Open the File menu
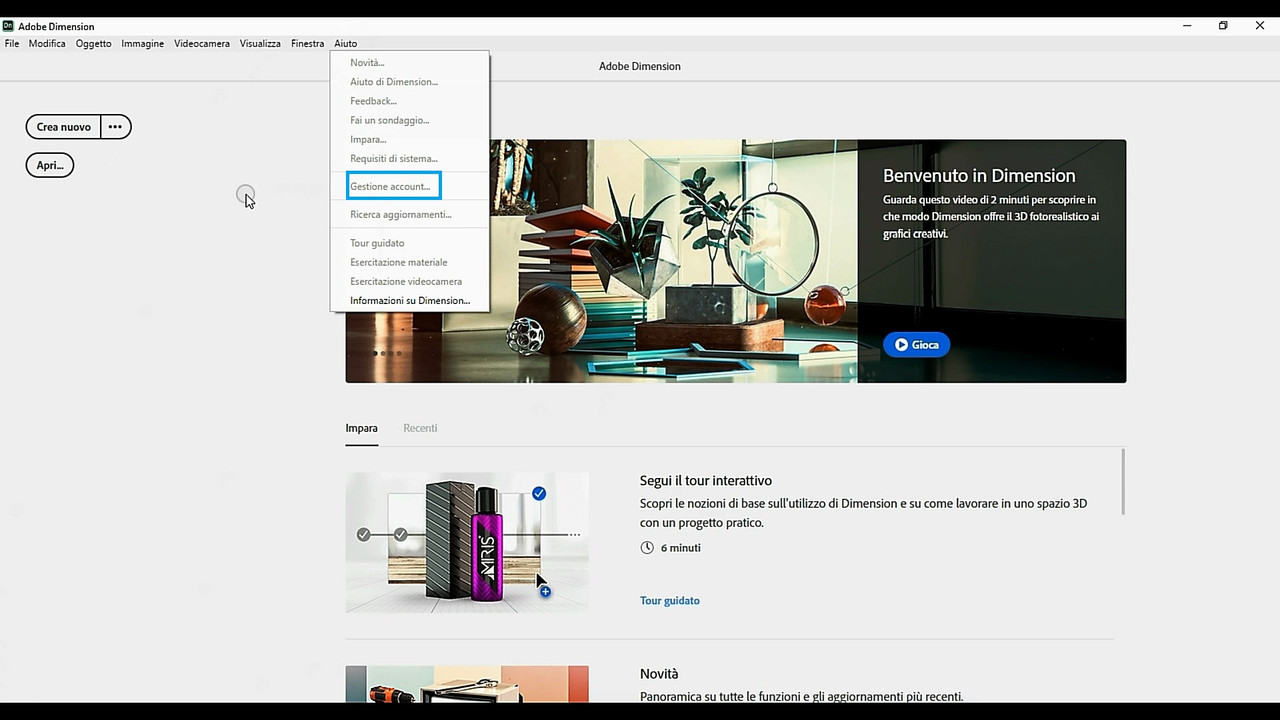Image resolution: width=1280 pixels, height=720 pixels. 12,44
